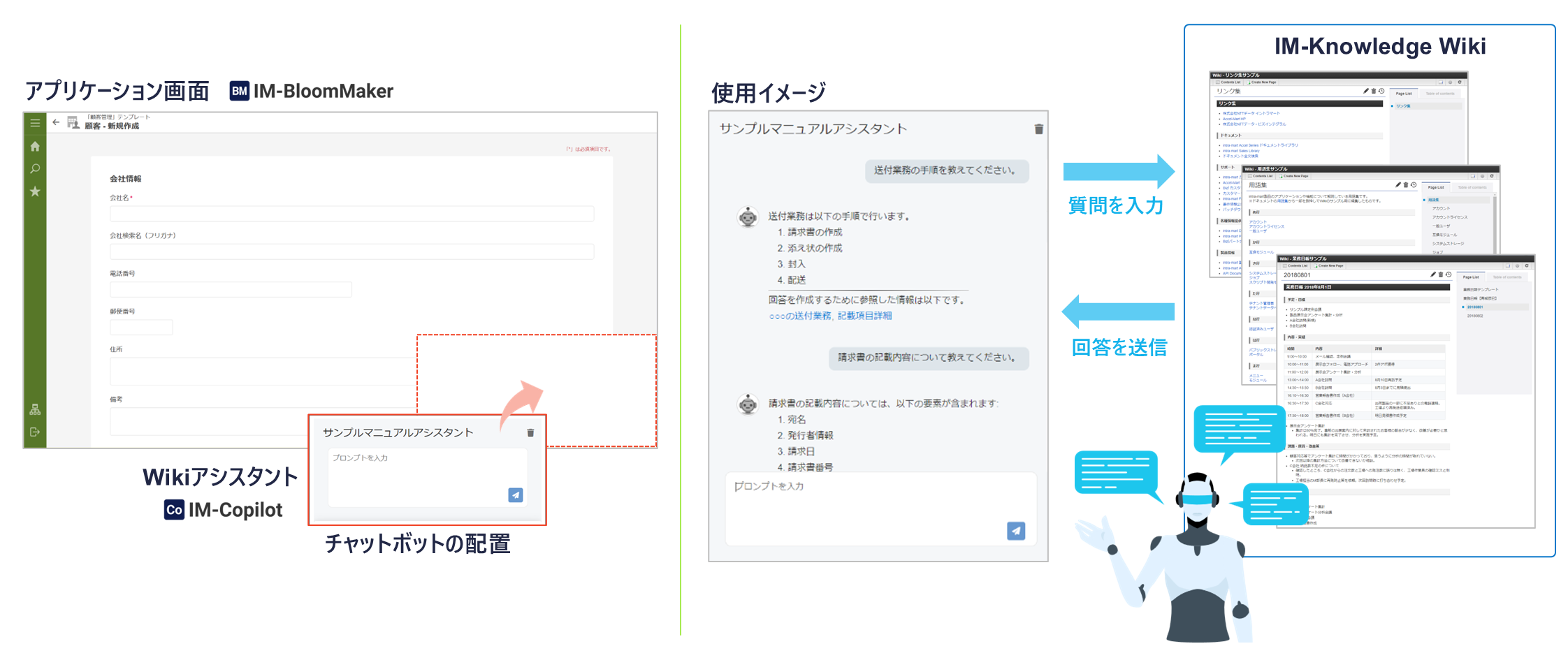The width and height of the screenshot is (1568, 660).
Task: Open システムストレージ in the 用語集 Page List
Action: [x=1448, y=244]
